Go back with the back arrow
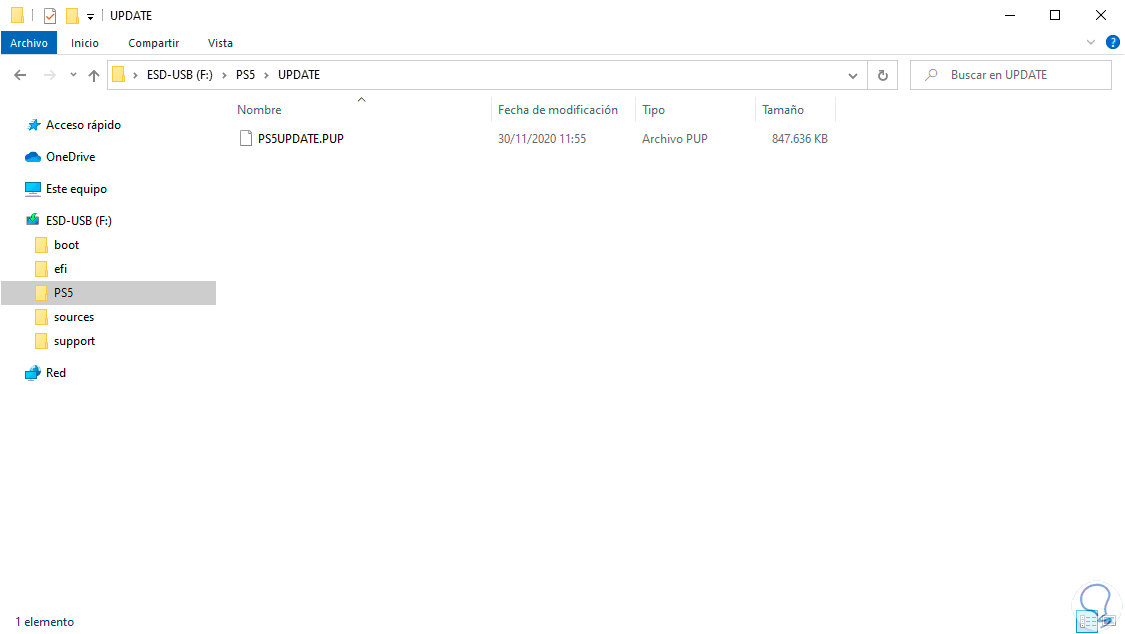Screen dimensions: 1125x634 pos(20,75)
